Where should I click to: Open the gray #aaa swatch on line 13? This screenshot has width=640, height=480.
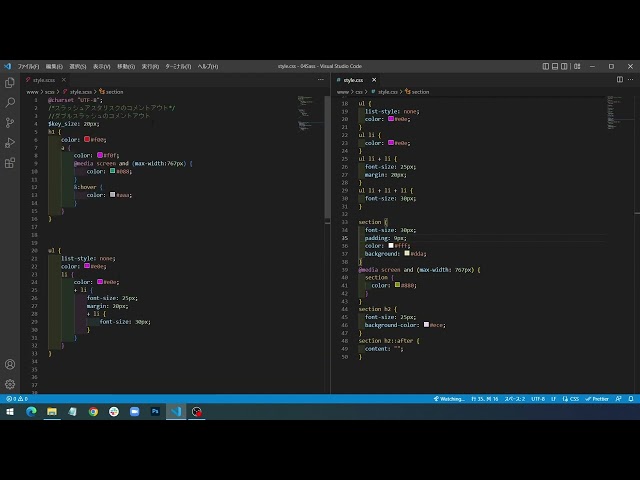[112, 195]
